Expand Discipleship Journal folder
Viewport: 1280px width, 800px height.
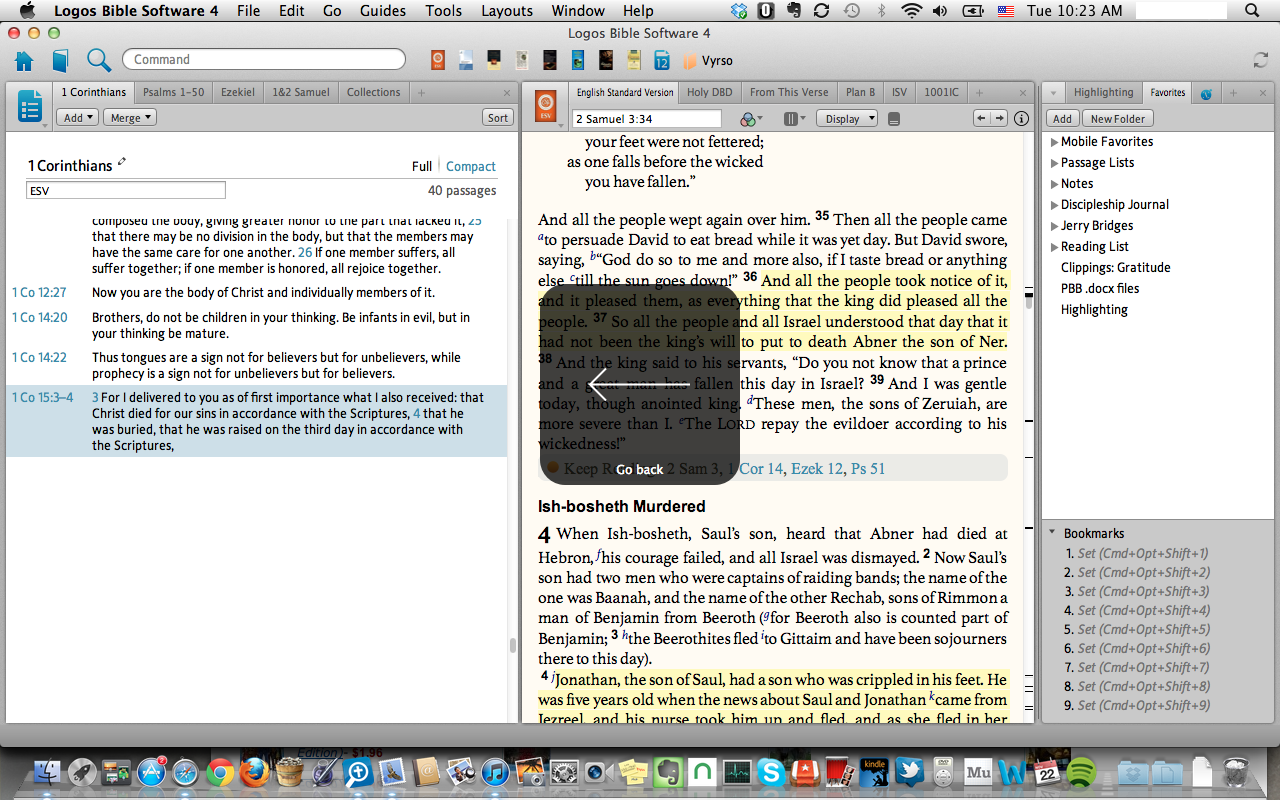tap(1054, 205)
